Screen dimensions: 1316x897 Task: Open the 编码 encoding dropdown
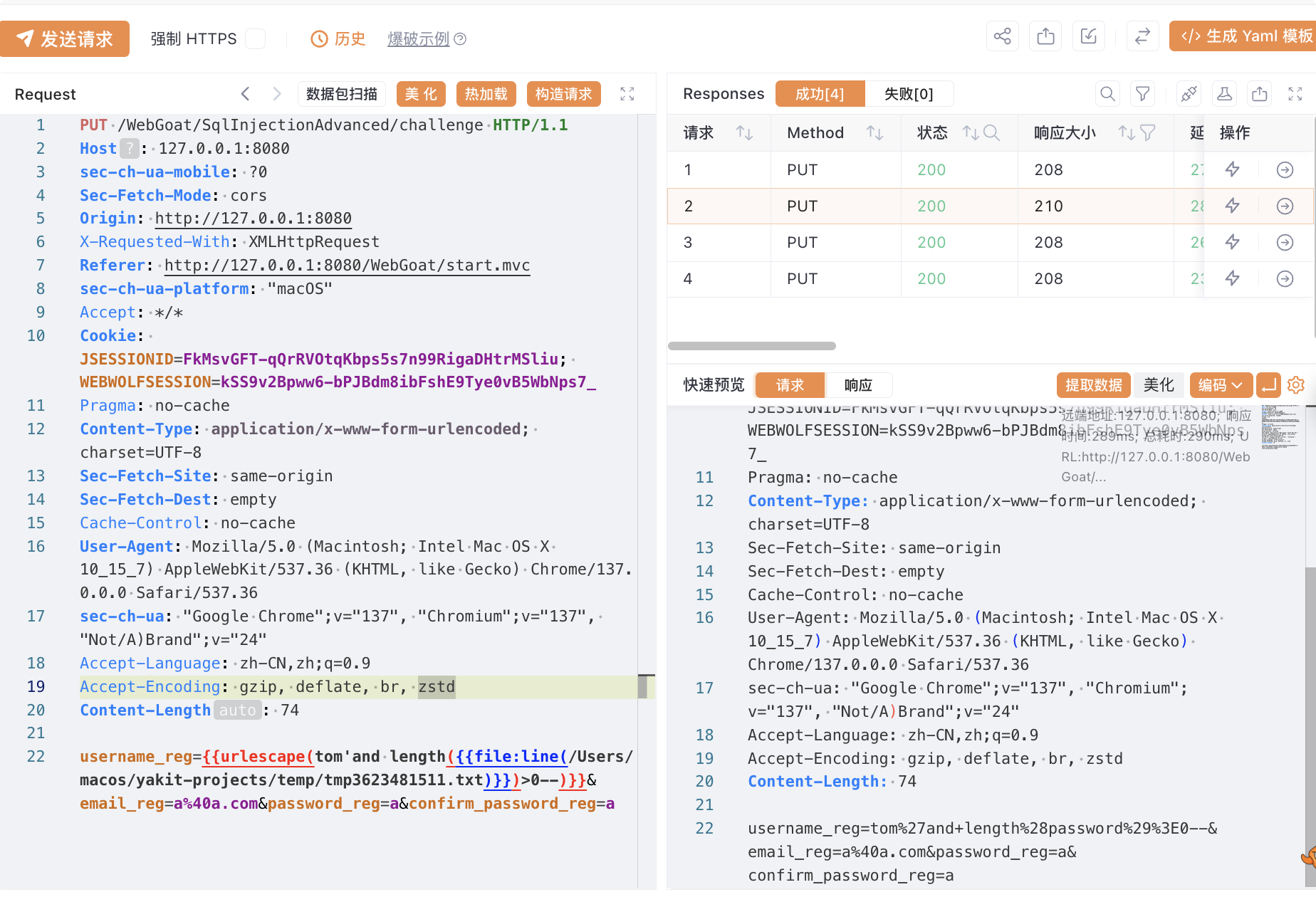(x=1221, y=385)
